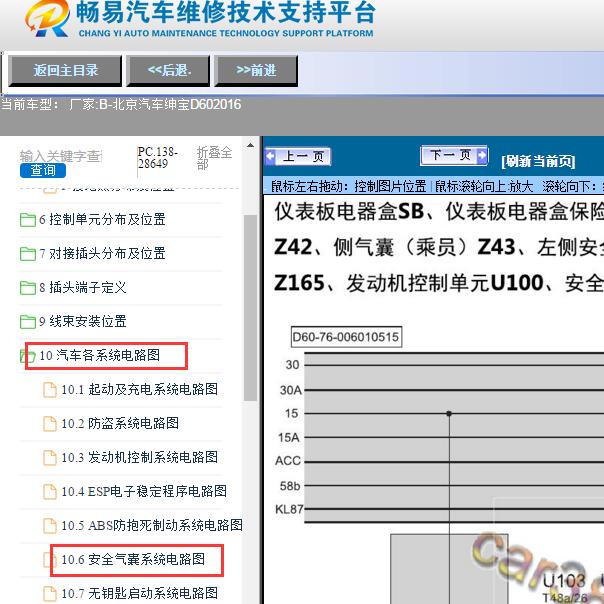Open 10.7 无钥匙启动系统电路图
The width and height of the screenshot is (604, 604).
click(x=139, y=593)
